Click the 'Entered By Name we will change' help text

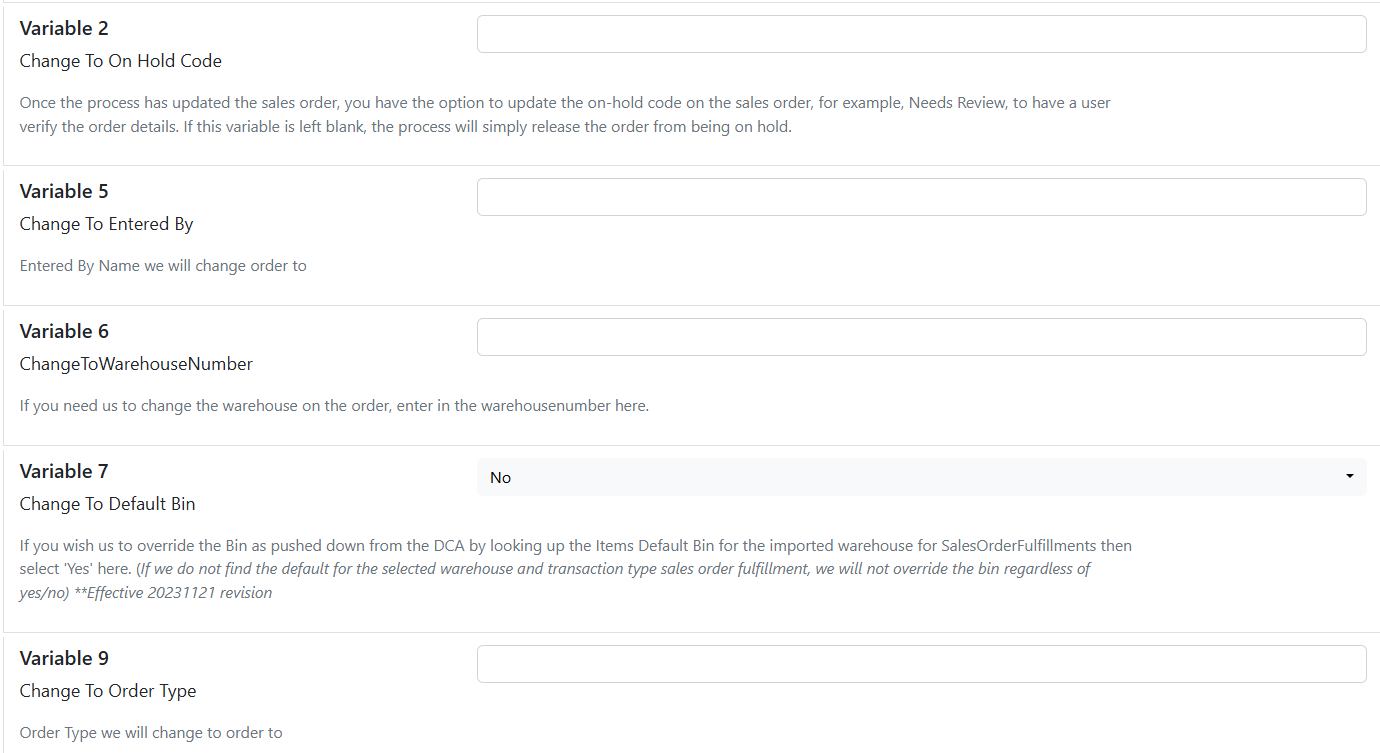pyautogui.click(x=163, y=266)
